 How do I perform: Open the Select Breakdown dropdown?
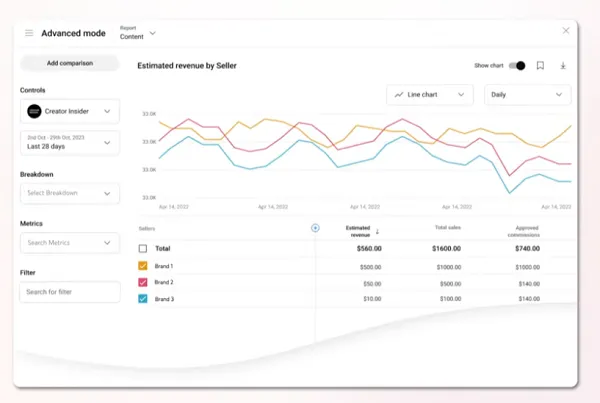69,193
